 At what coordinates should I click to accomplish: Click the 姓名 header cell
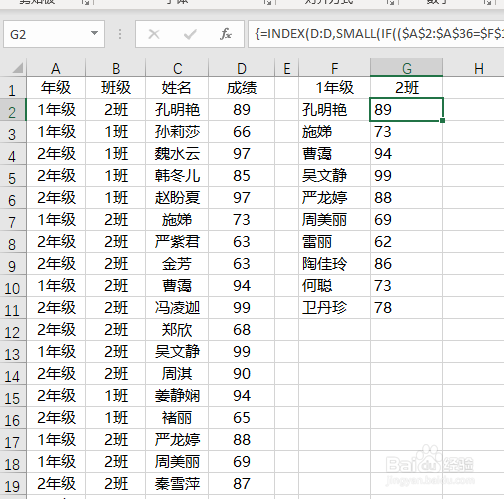pos(177,88)
